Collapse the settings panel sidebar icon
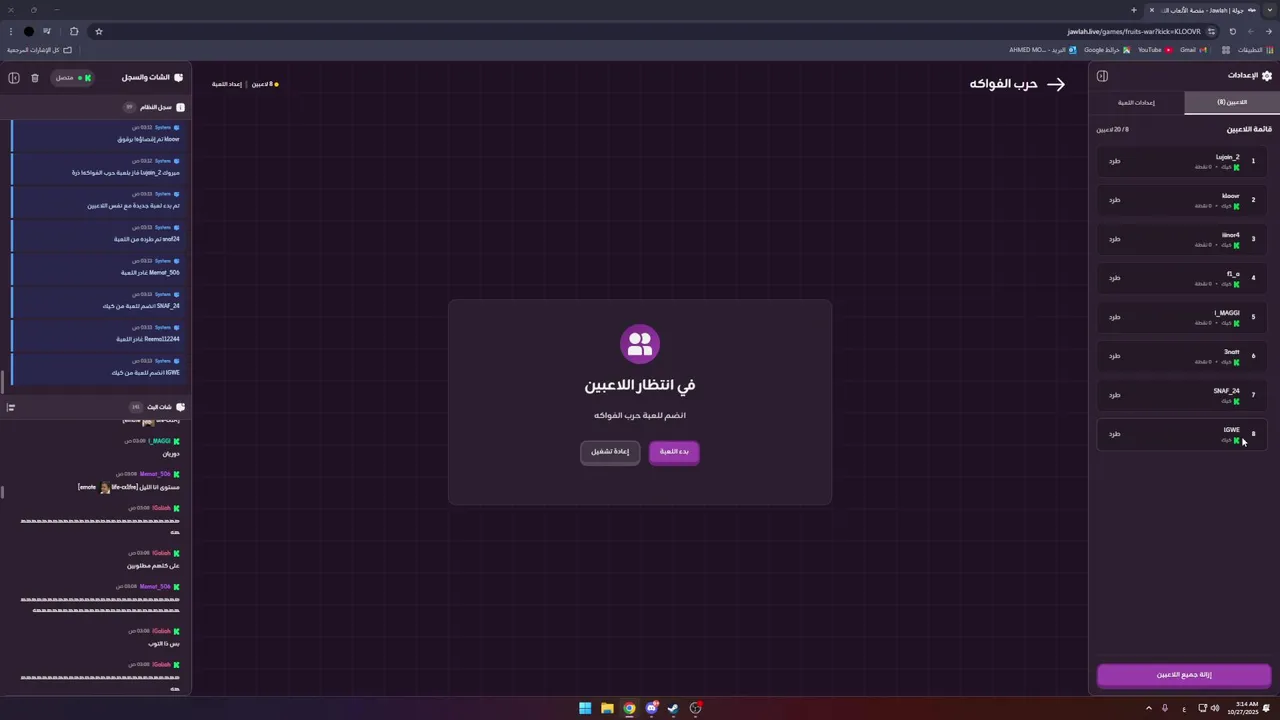Image resolution: width=1280 pixels, height=720 pixels. [x=1102, y=76]
